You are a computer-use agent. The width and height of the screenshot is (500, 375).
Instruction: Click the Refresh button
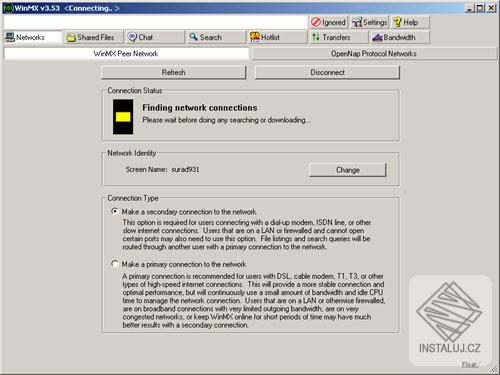173,72
